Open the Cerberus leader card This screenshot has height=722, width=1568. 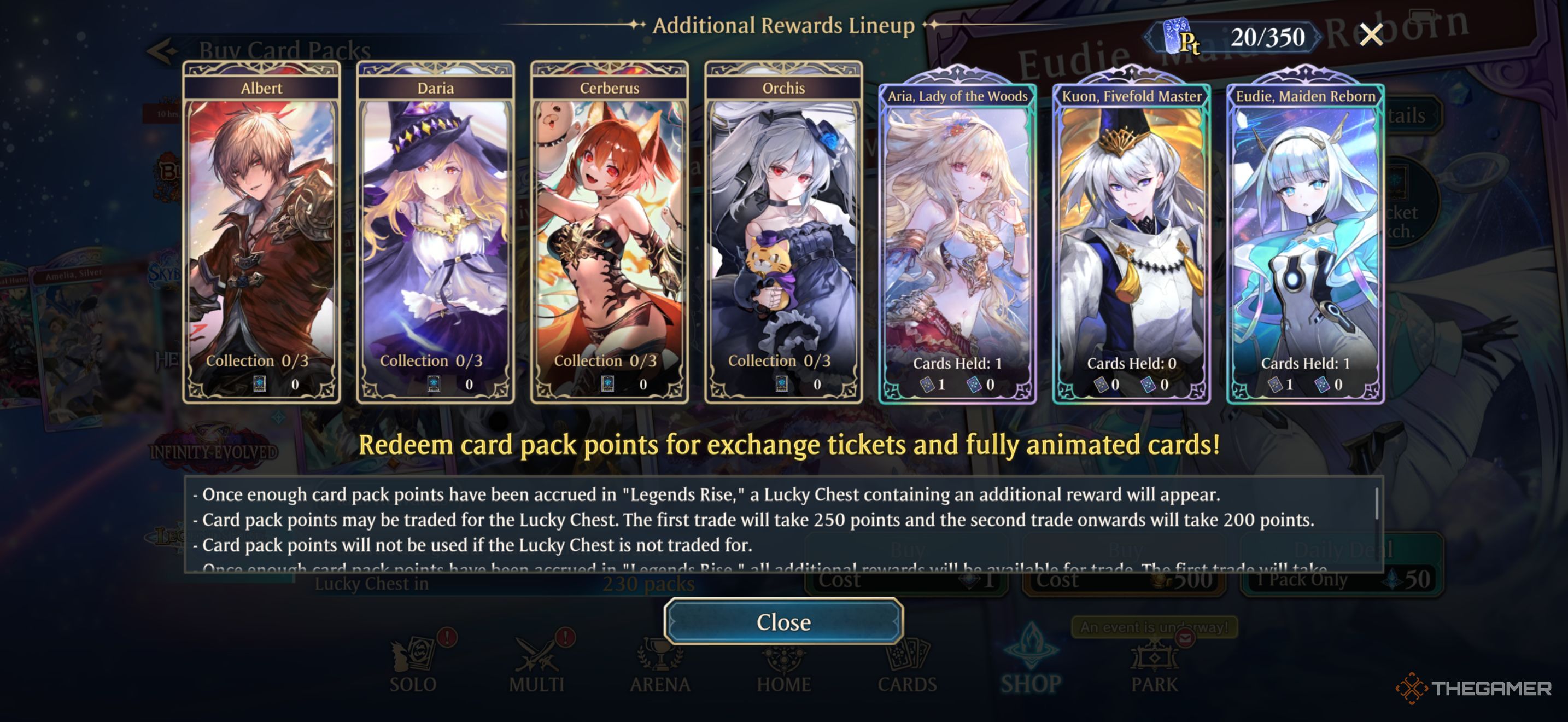coord(609,232)
